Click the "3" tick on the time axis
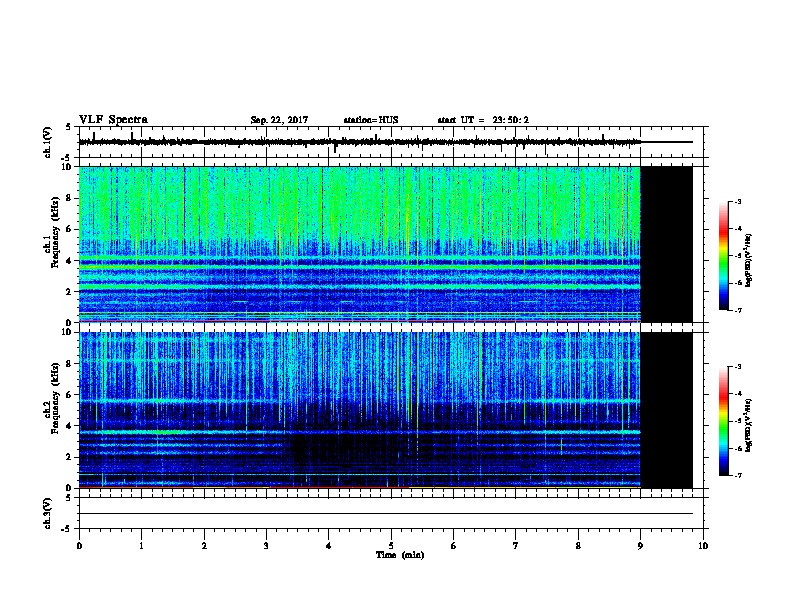 click(x=266, y=546)
